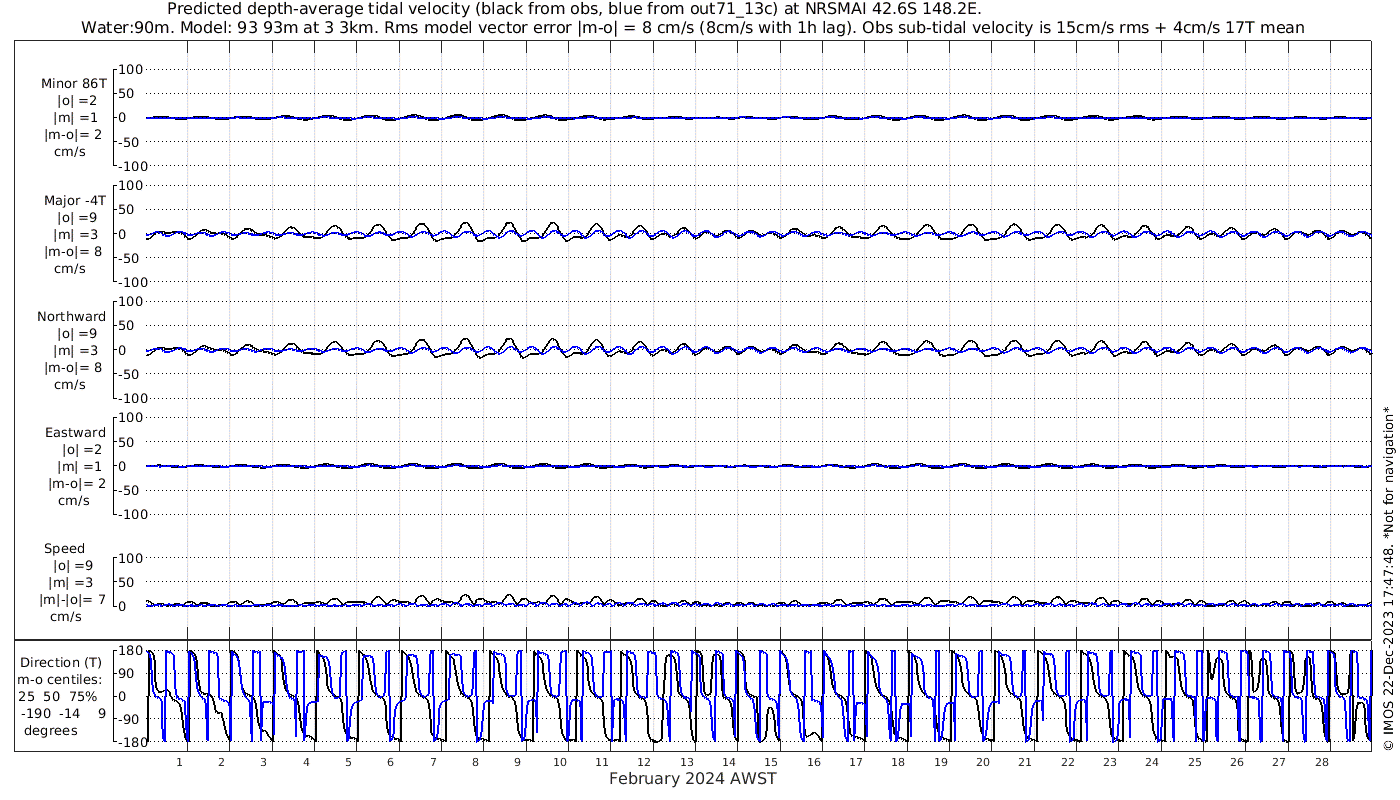The image size is (1400, 800).
Task: Select the '-190 -14 9' centile values
Action: point(63,714)
